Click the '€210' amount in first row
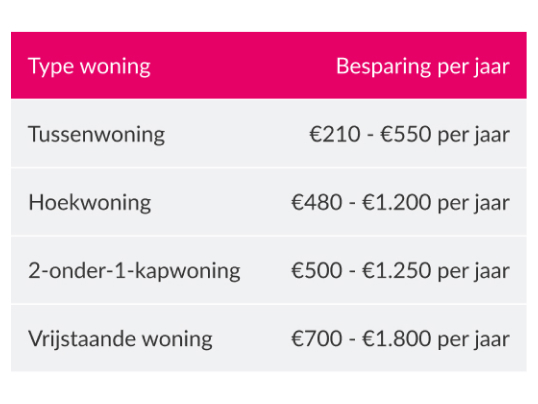Image resolution: width=538 pixels, height=404 pixels. [x=335, y=134]
